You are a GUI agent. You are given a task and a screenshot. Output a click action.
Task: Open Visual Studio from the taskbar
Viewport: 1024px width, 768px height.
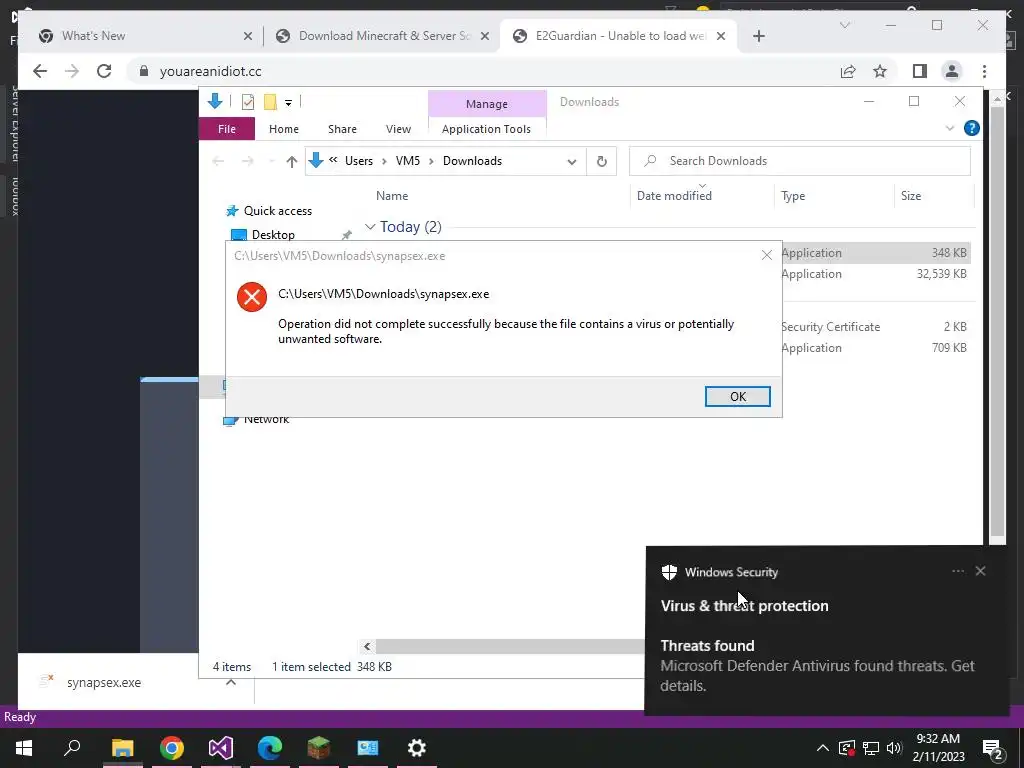(x=221, y=748)
